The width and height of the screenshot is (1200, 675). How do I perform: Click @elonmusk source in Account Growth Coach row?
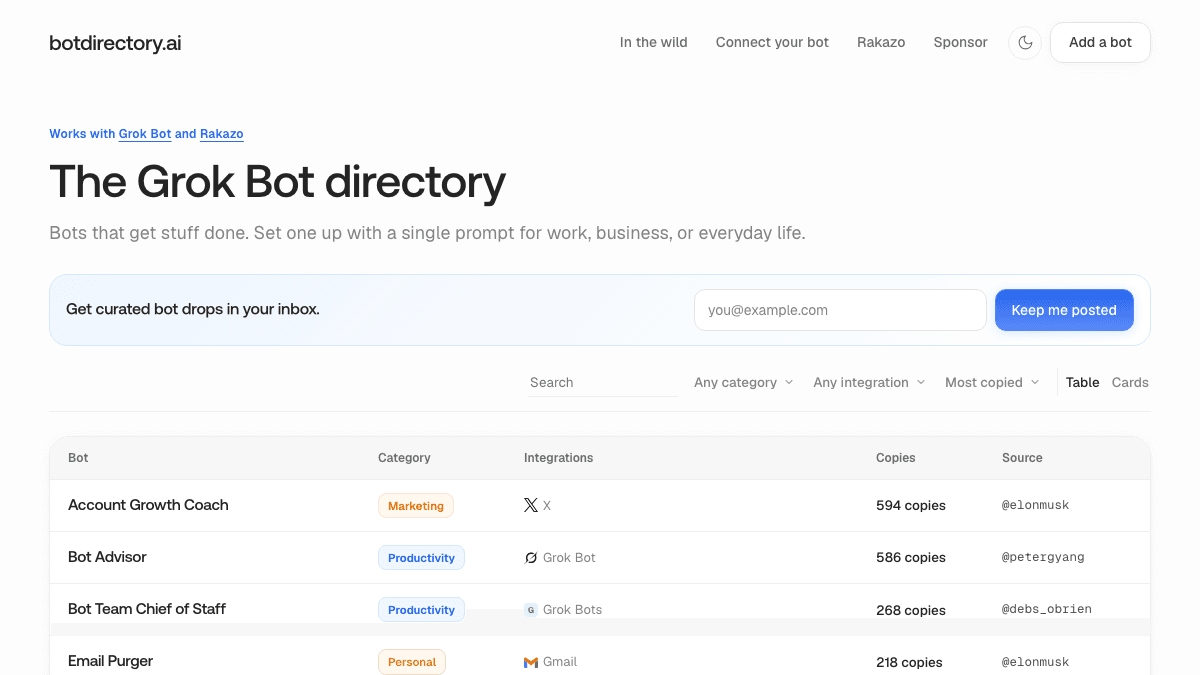(x=1035, y=506)
